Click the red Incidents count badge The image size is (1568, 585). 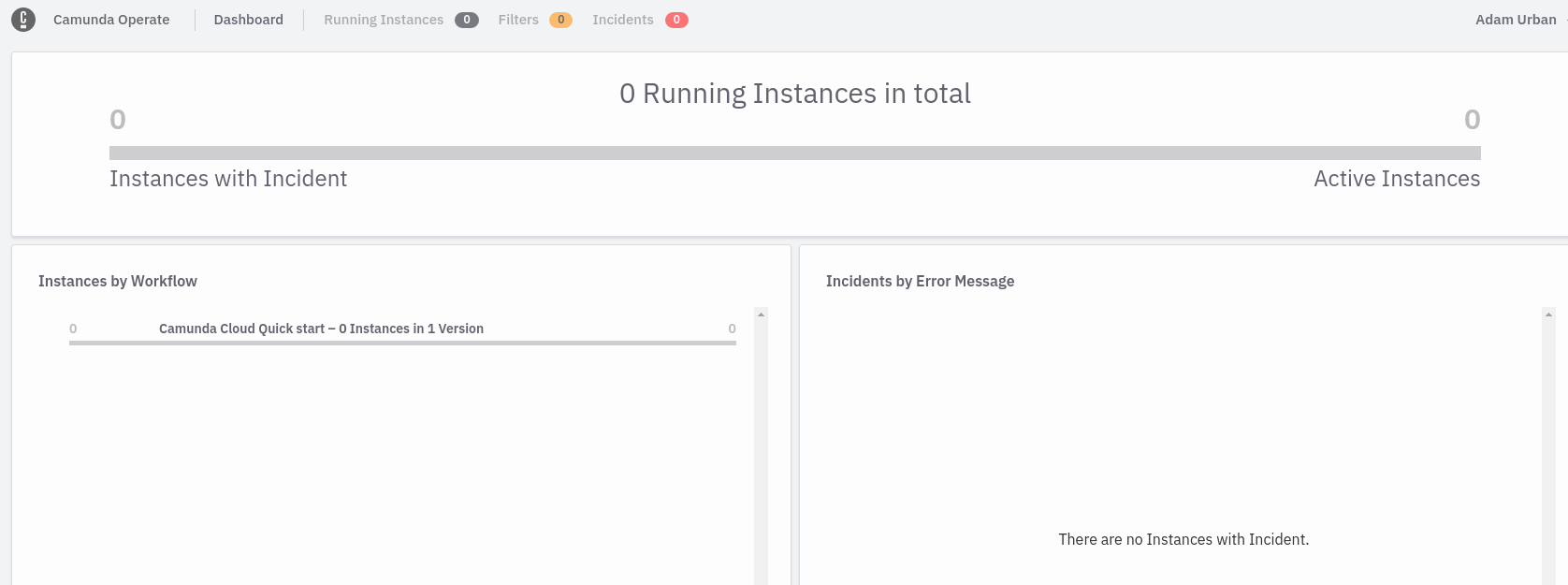(676, 20)
